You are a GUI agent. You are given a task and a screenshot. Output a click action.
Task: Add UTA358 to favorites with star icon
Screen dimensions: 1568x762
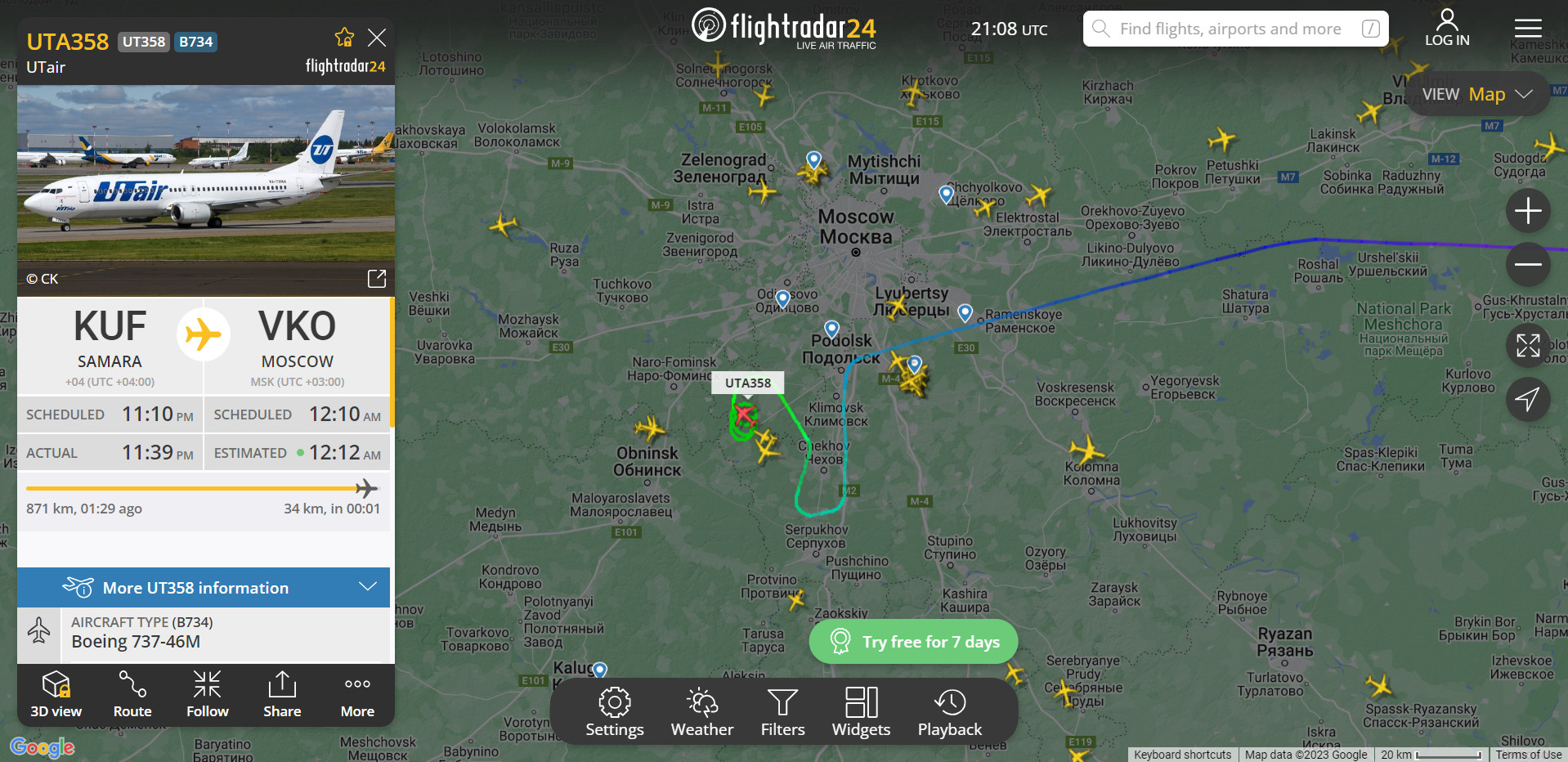coord(344,38)
